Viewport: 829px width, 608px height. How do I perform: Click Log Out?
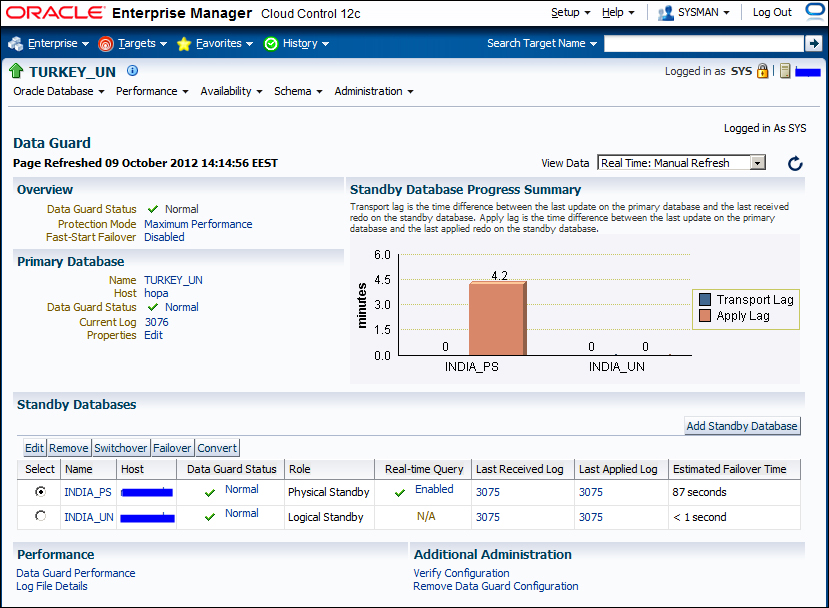coord(772,12)
